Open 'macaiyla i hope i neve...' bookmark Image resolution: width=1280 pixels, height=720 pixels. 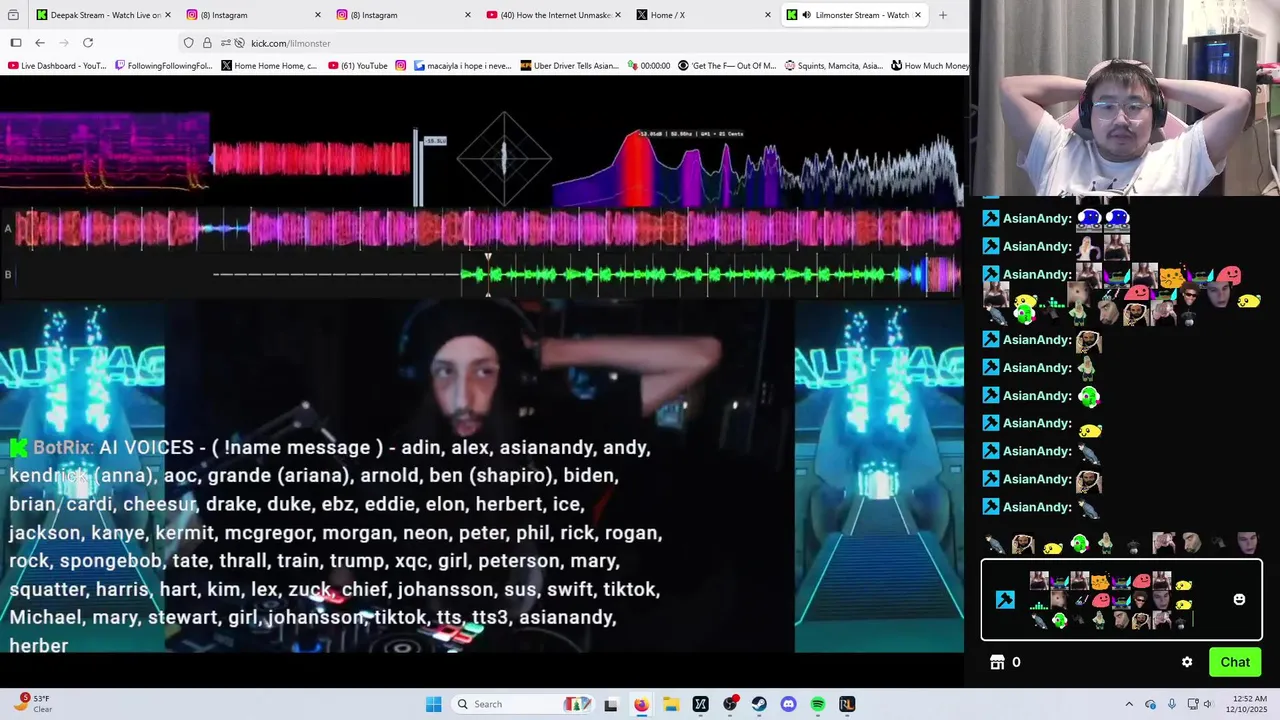(463, 66)
